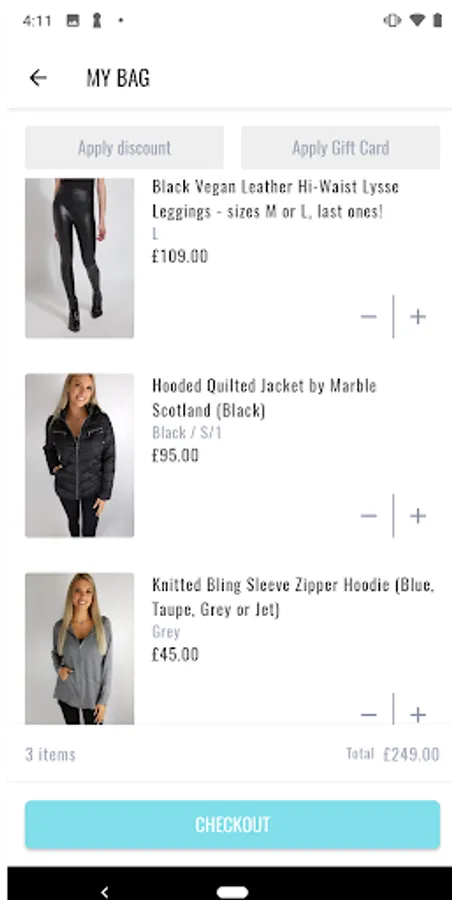
Task: View the black quilted jacket photo
Action: [x=79, y=456]
